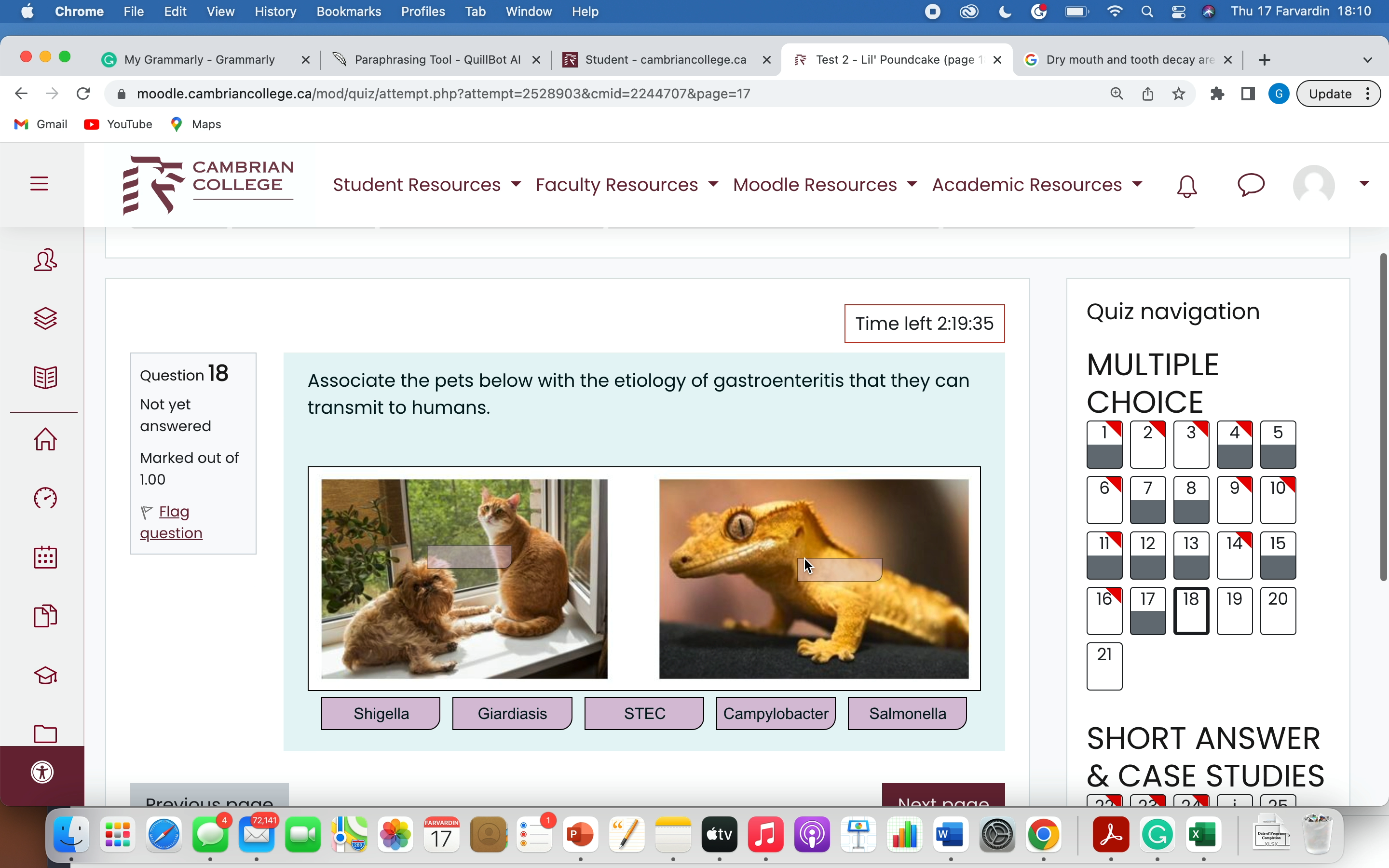The width and height of the screenshot is (1389, 868).
Task: Click the dashboard gauge sidebar icon
Action: (45, 498)
